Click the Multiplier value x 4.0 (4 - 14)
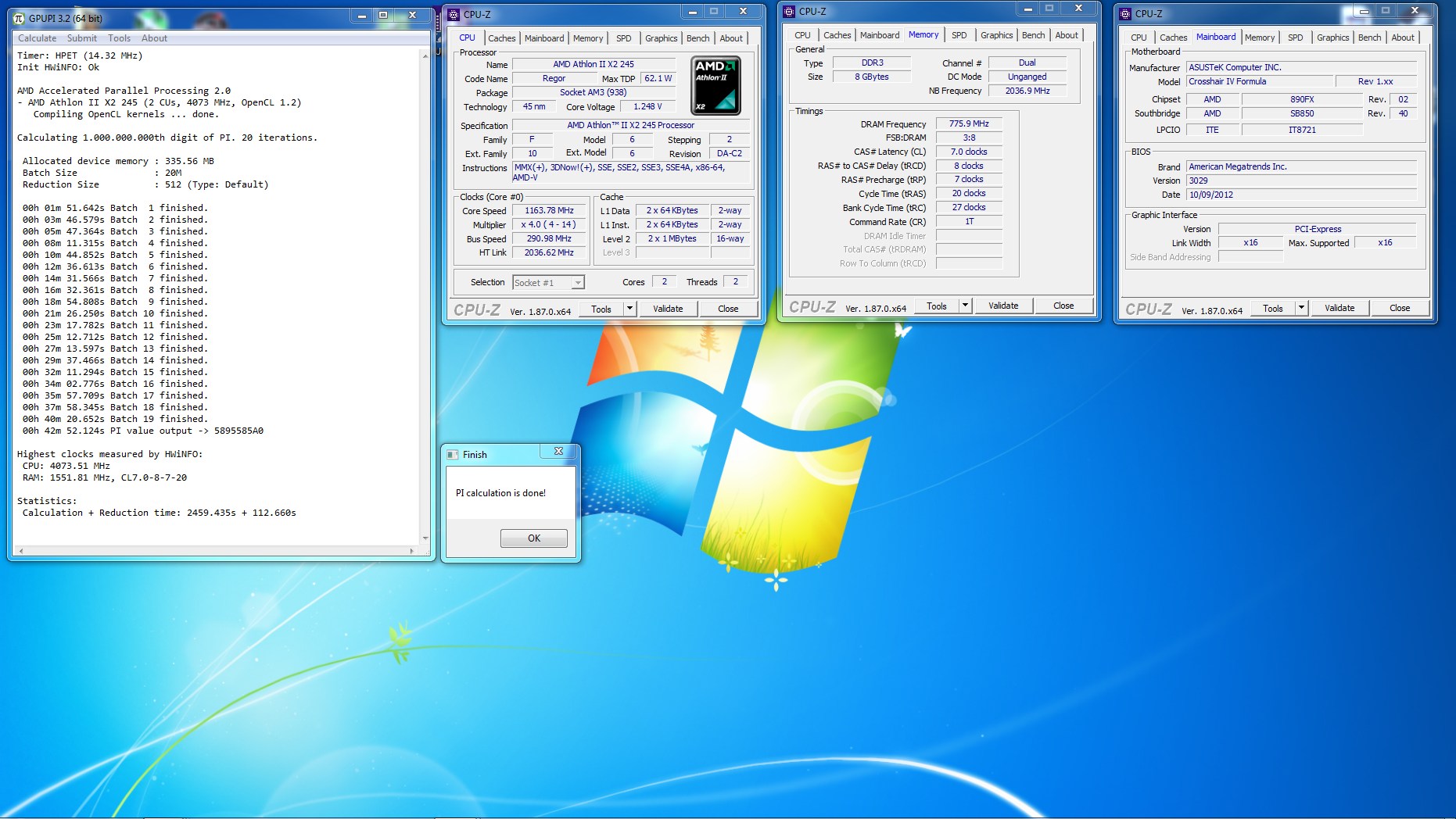 [549, 225]
